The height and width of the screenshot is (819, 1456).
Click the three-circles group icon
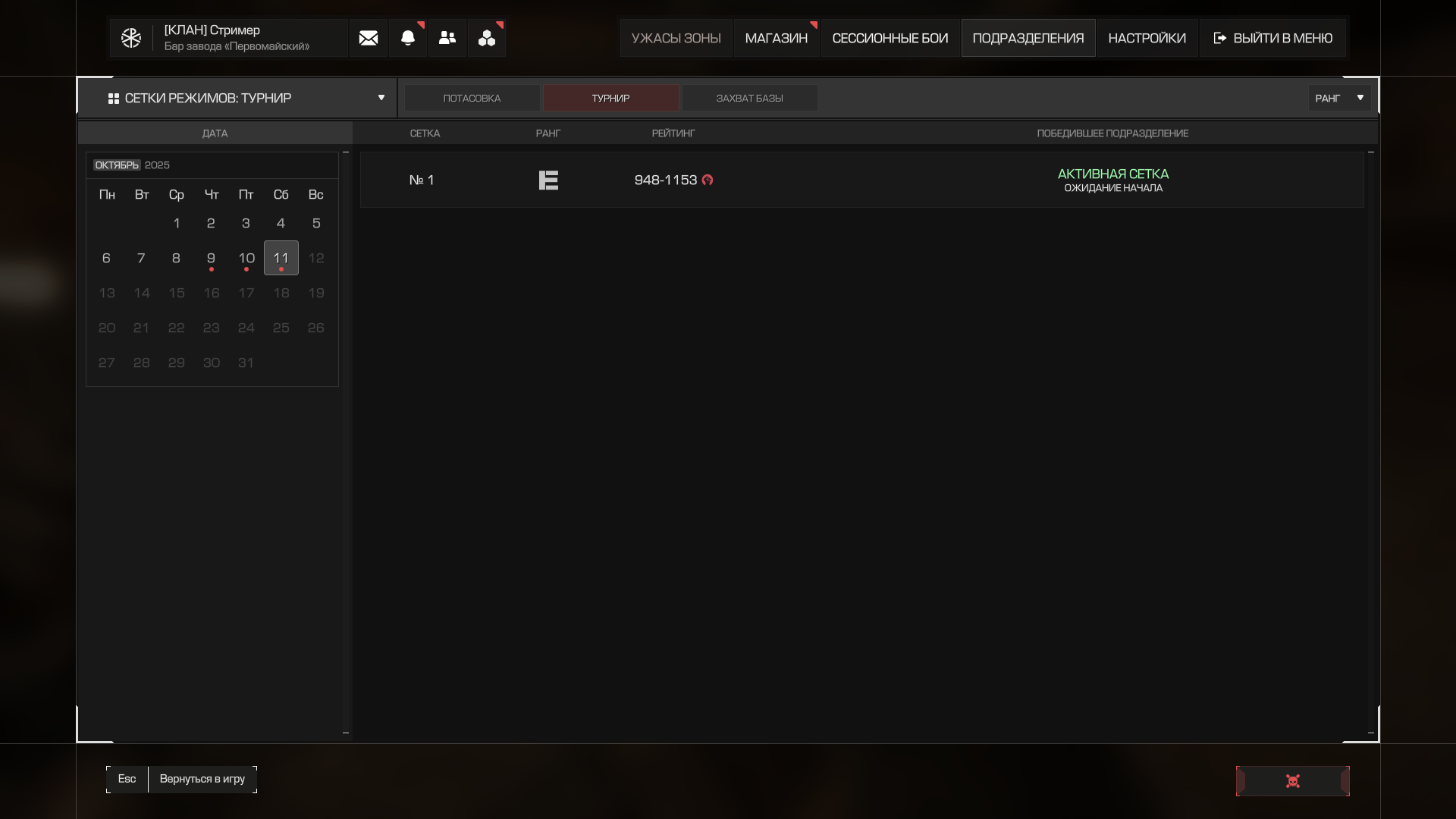tap(487, 38)
